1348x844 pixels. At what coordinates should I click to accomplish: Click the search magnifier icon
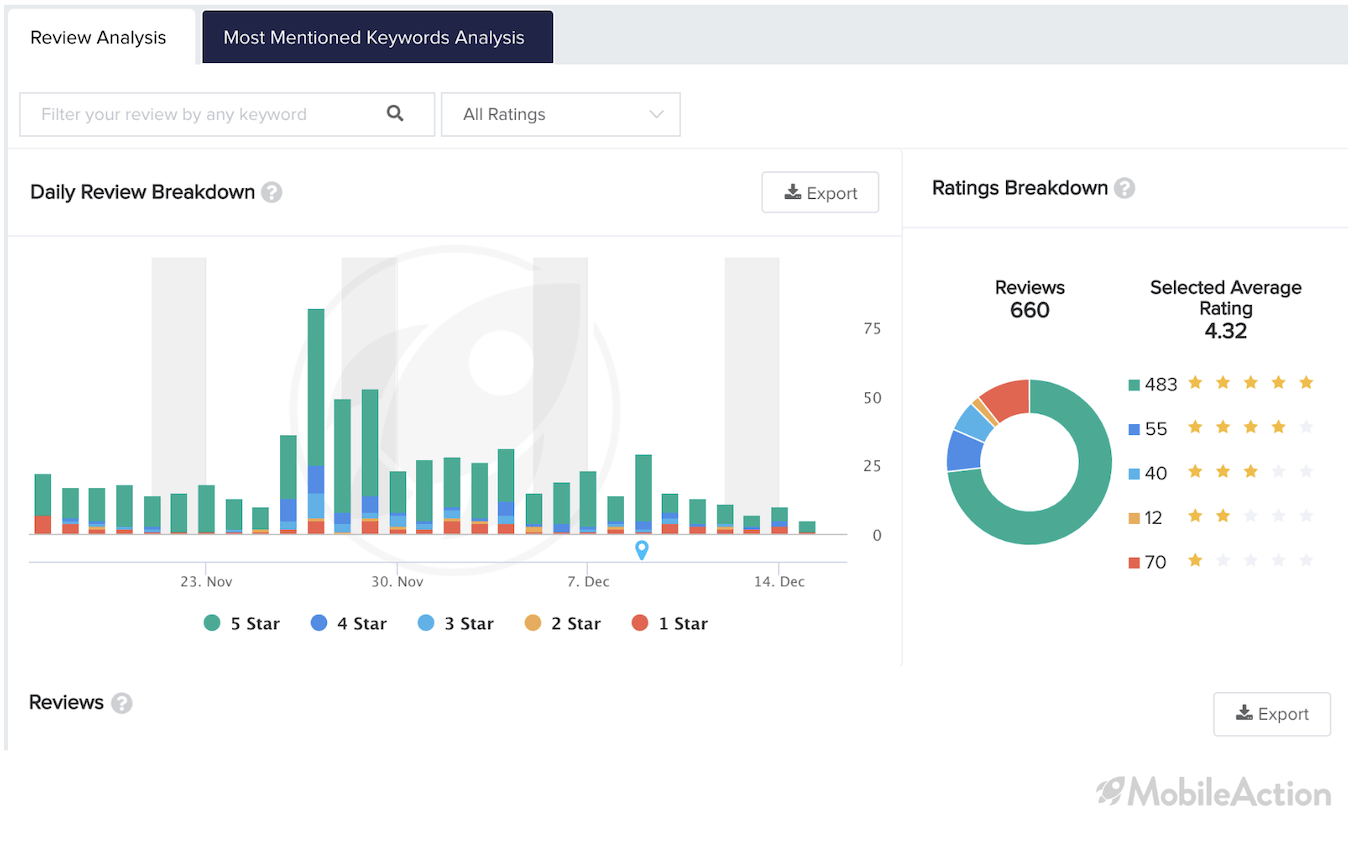(x=395, y=113)
